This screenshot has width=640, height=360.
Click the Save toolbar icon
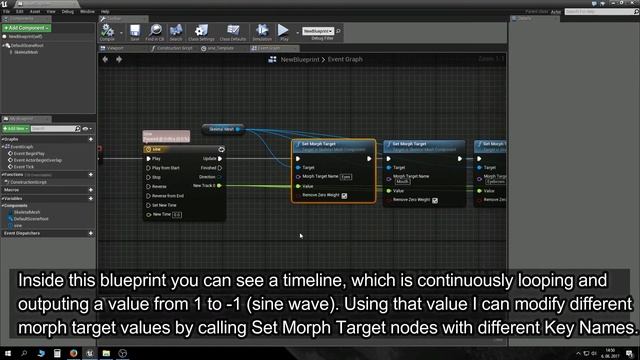tap(135, 32)
